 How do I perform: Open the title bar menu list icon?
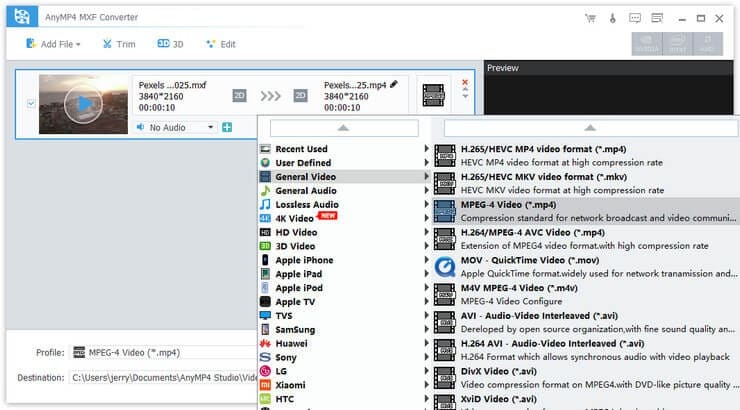pos(657,18)
